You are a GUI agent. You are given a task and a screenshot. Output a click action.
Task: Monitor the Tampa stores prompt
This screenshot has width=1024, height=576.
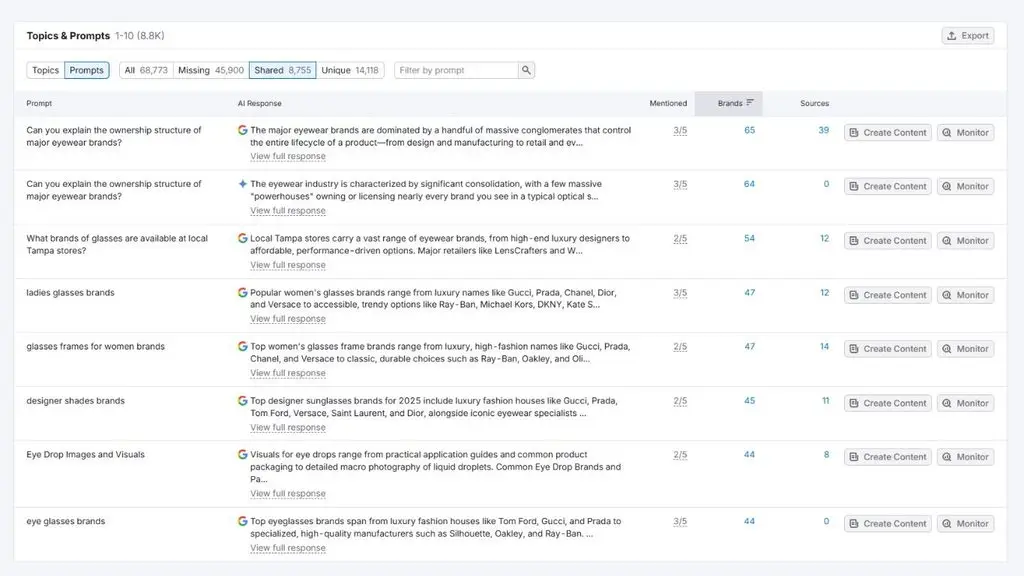click(x=965, y=240)
